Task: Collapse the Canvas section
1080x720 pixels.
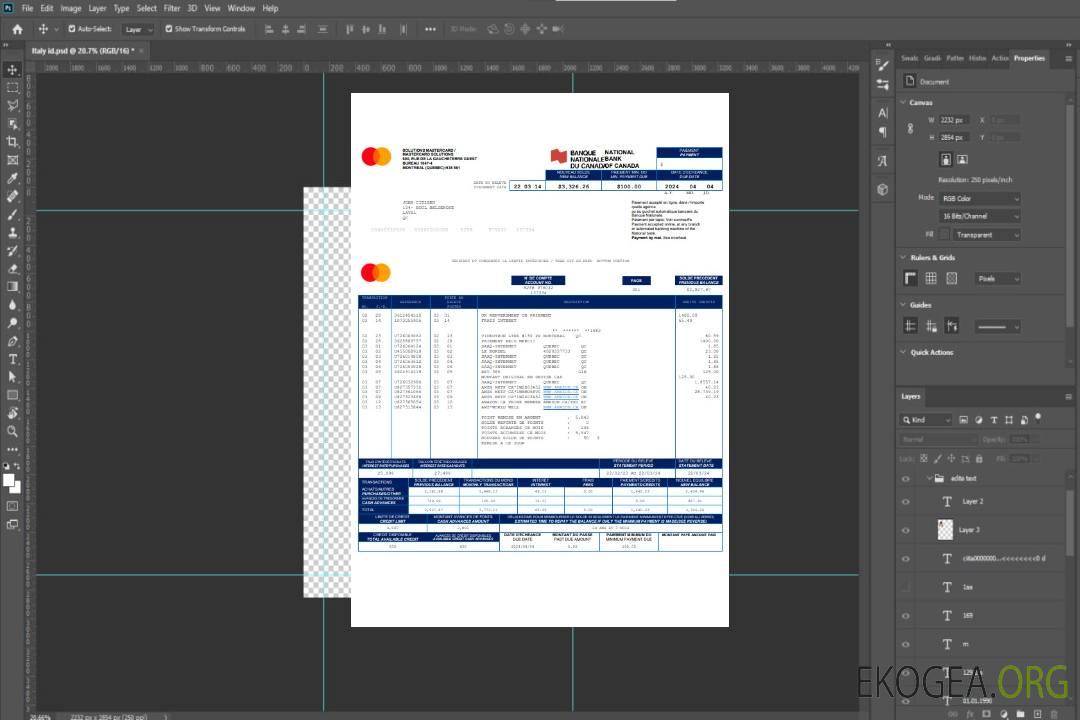Action: pyautogui.click(x=903, y=103)
